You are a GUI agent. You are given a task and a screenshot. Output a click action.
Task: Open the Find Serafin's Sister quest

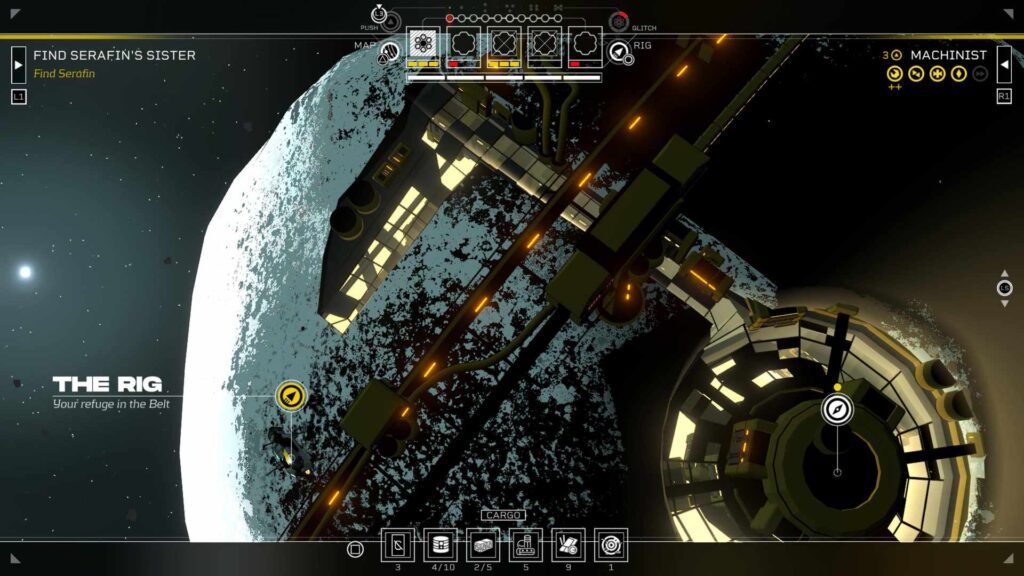114,55
